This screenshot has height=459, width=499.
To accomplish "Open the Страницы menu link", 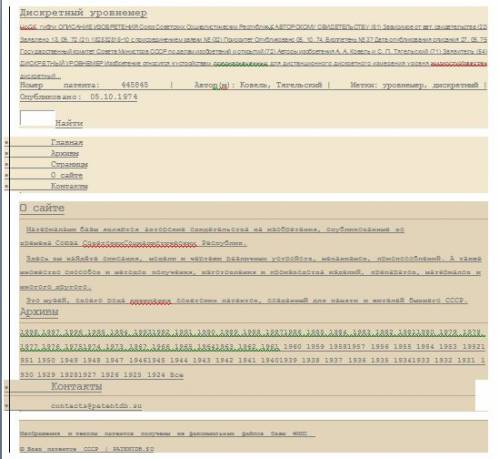I will 69,164.
